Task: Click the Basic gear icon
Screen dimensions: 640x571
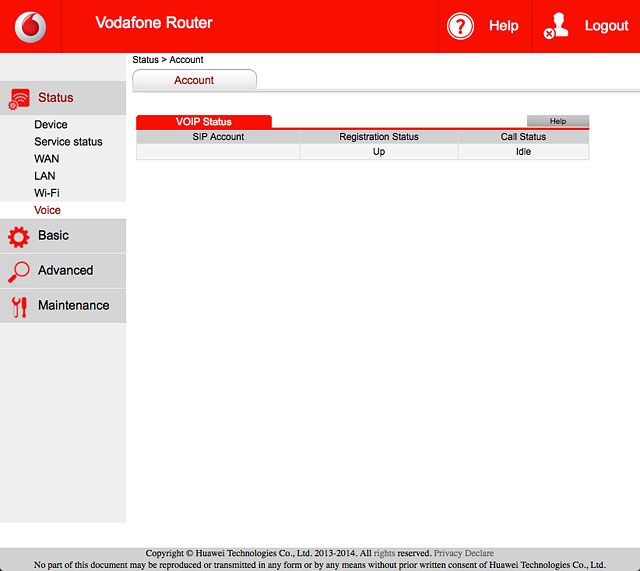Action: (x=18, y=237)
